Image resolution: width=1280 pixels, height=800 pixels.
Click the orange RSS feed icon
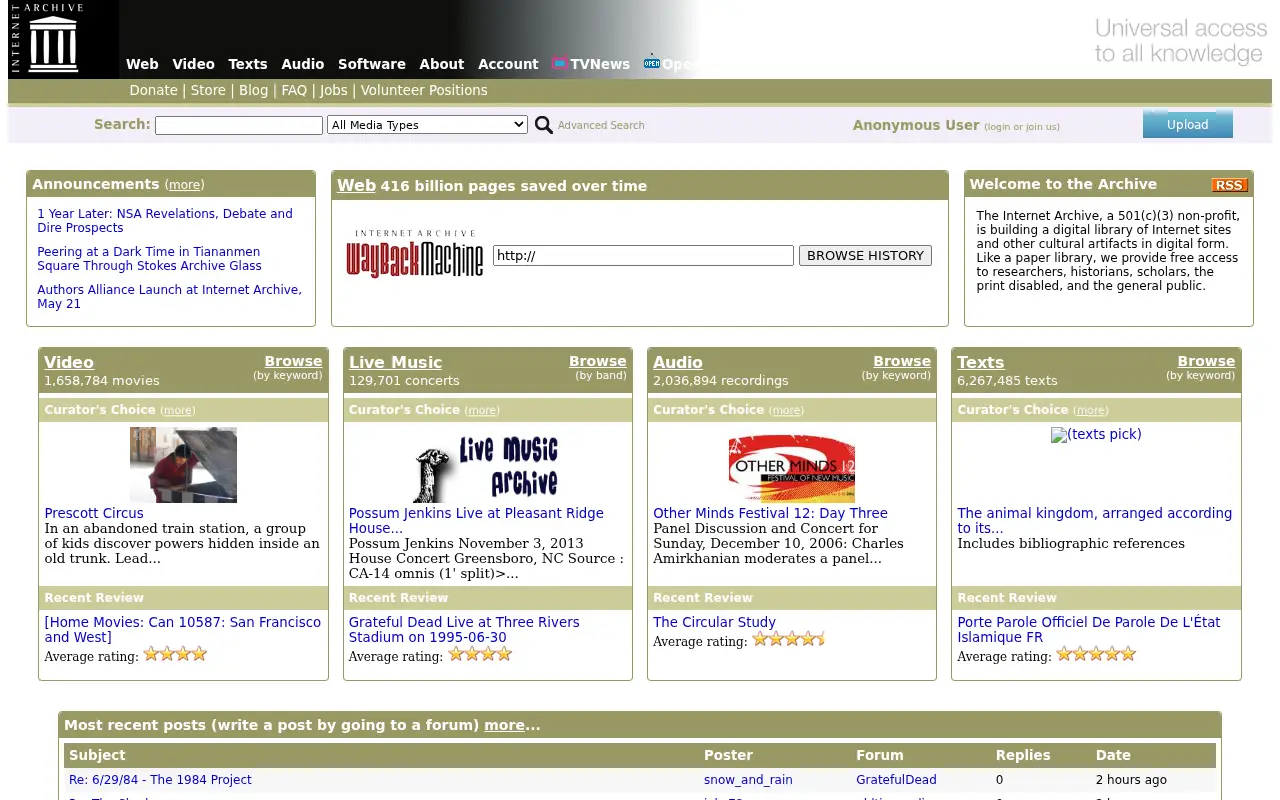(1229, 185)
